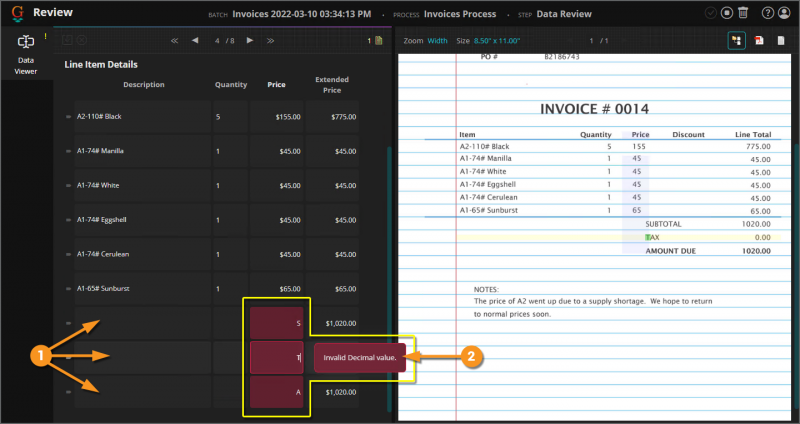800x424 pixels.
Task: Click the quantity 5 cell
Action: coord(230,117)
